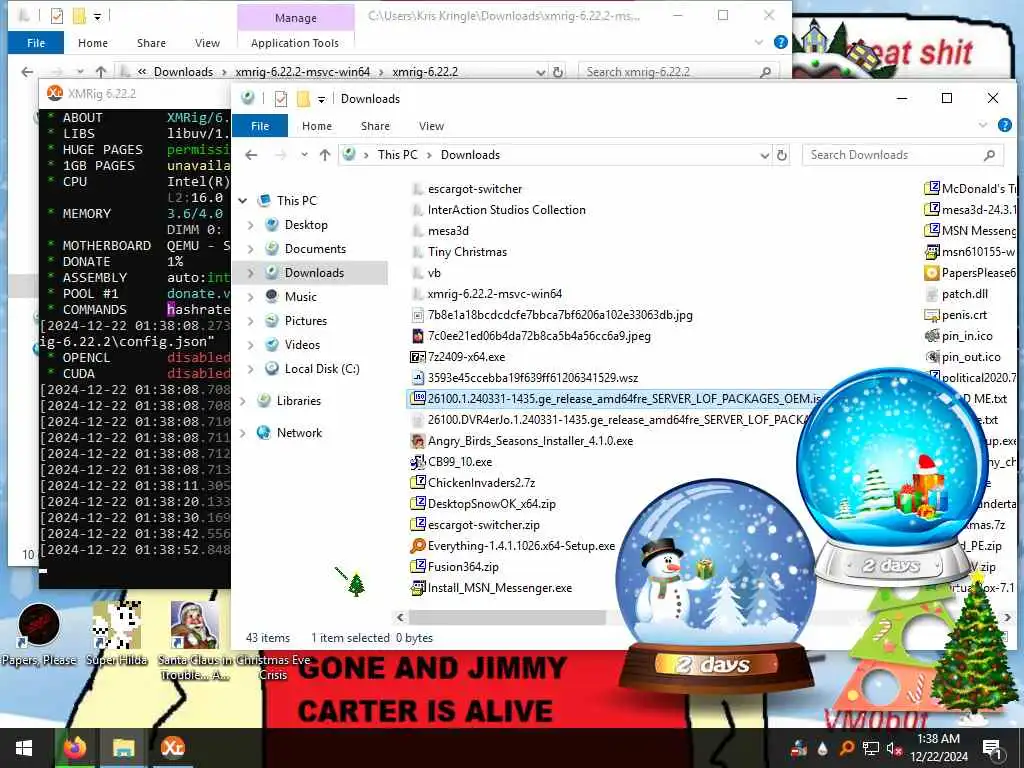Image resolution: width=1024 pixels, height=768 pixels.
Task: Go back in Downloads window
Action: pyautogui.click(x=251, y=155)
